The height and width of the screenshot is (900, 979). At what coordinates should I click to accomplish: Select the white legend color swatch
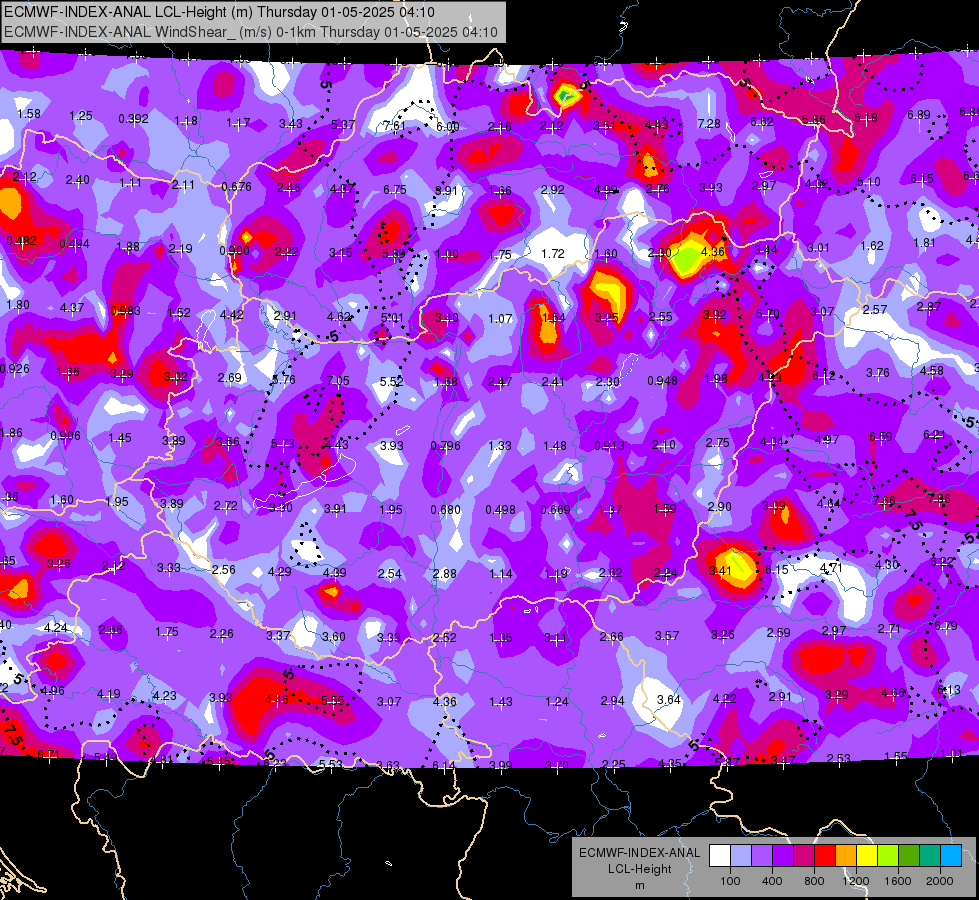pos(720,855)
